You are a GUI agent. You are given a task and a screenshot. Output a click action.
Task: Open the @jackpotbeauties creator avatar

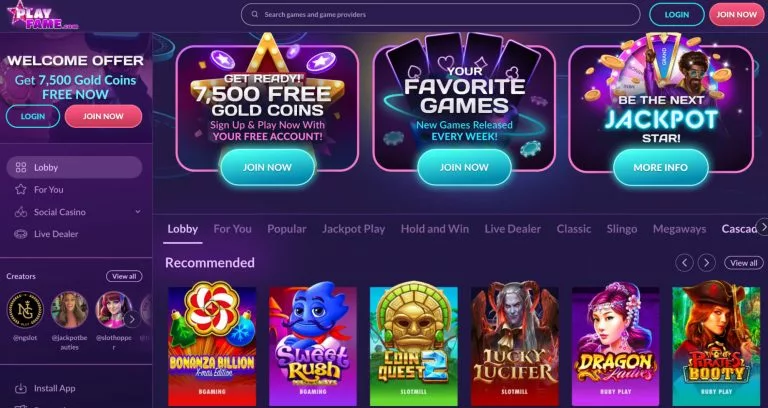pos(70,310)
